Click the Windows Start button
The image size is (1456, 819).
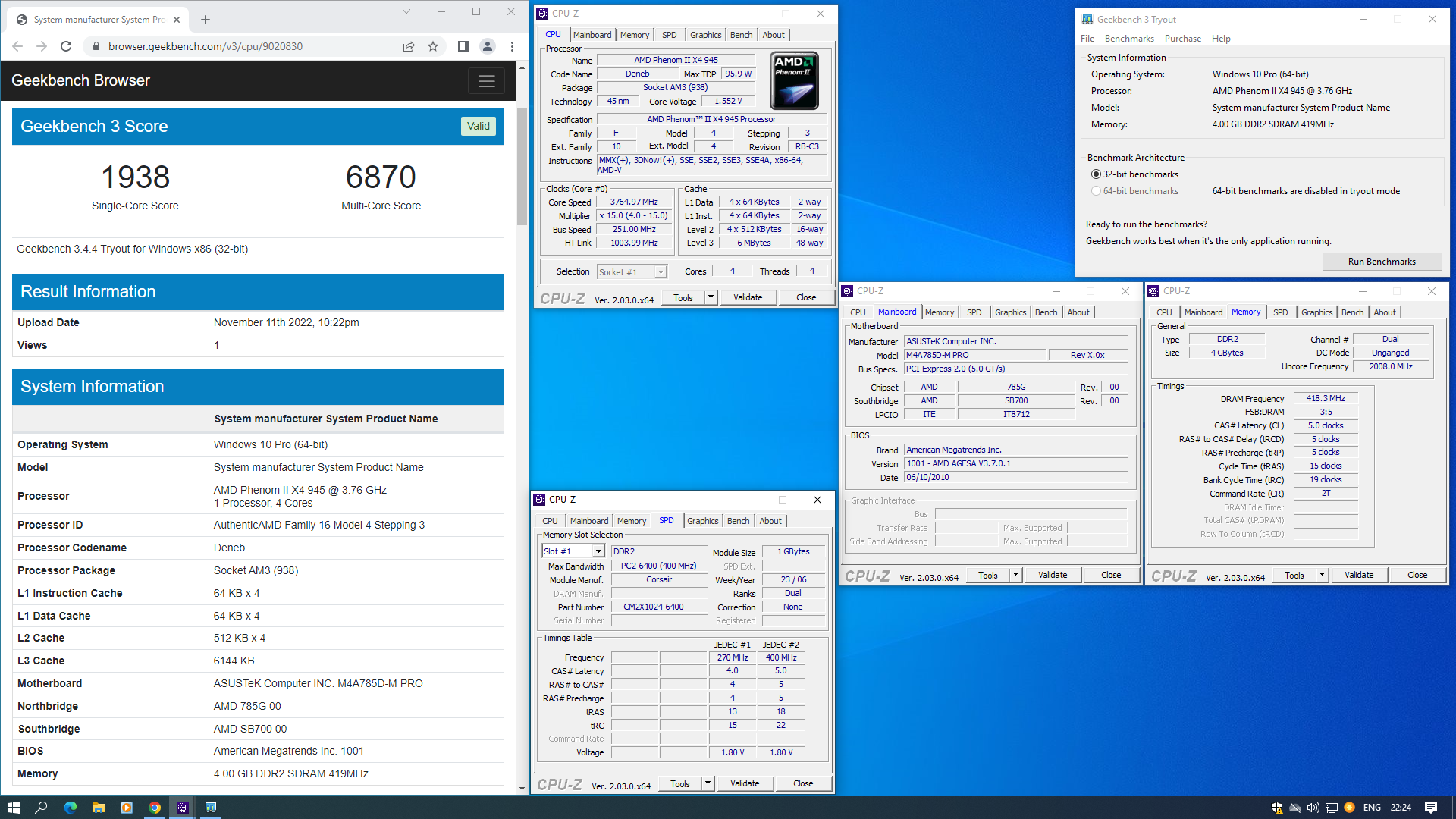[x=13, y=808]
